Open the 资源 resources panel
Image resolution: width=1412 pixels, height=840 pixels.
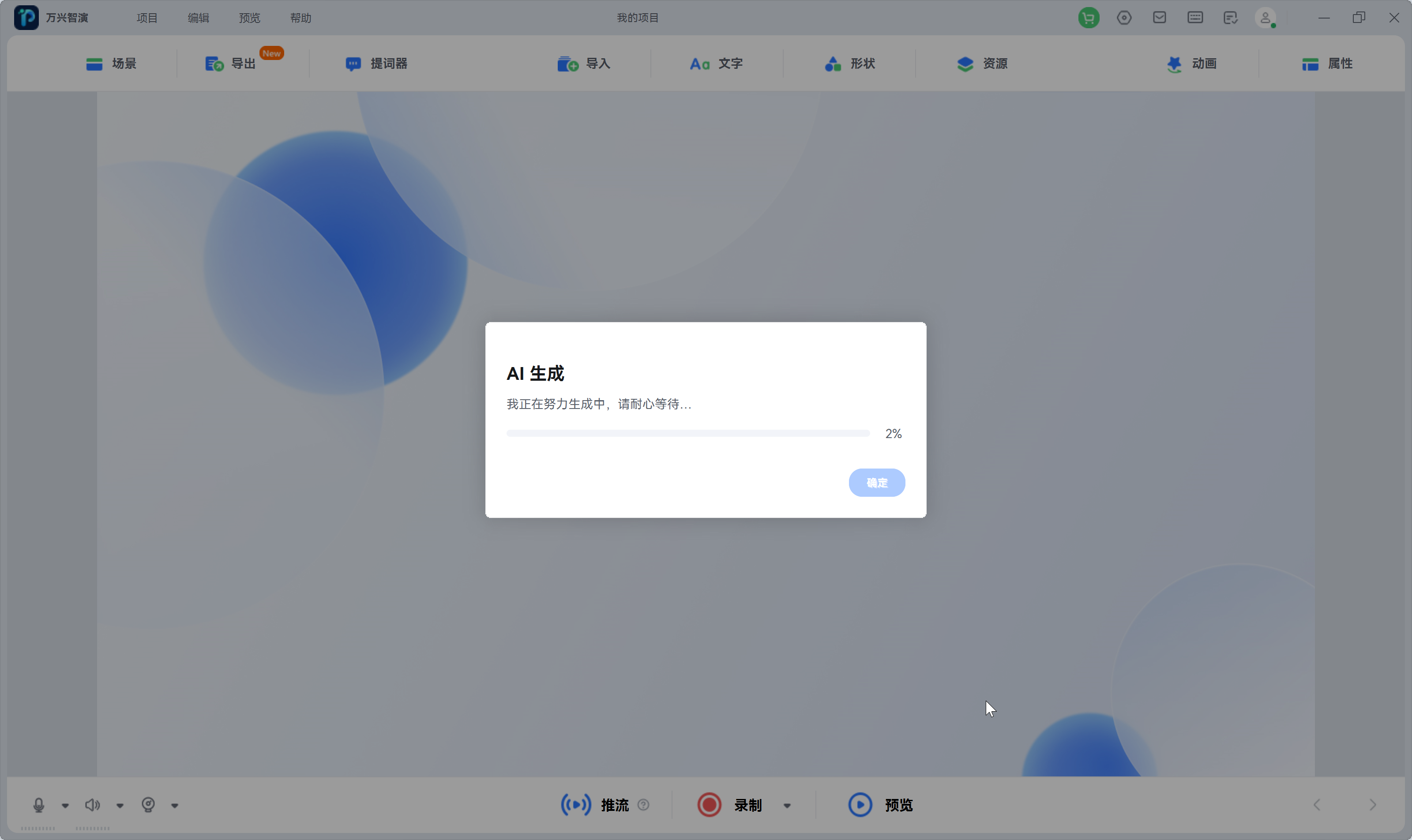click(x=980, y=63)
